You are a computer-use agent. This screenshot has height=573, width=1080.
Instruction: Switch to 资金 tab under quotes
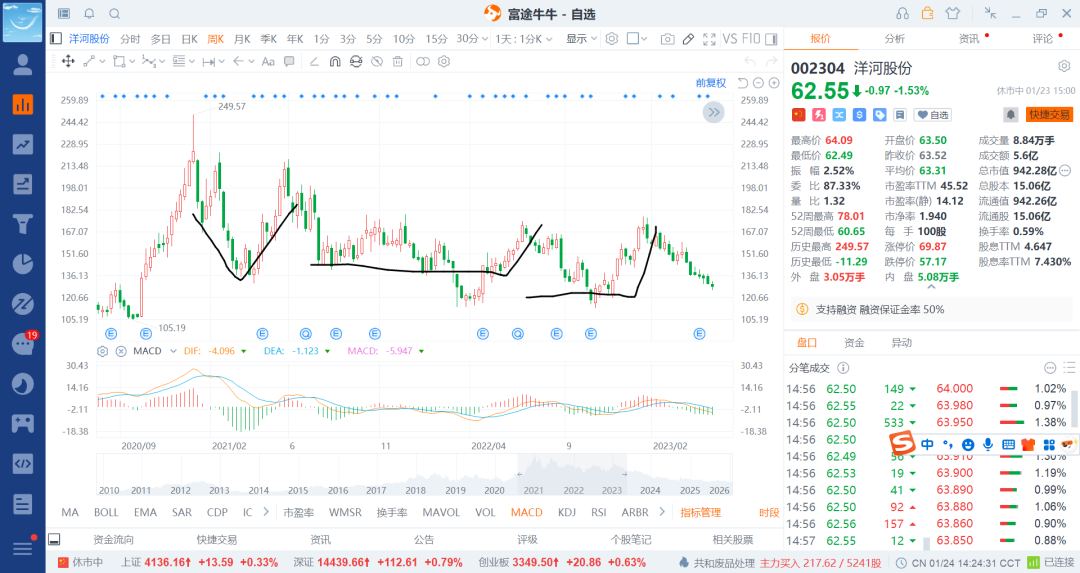pos(854,343)
